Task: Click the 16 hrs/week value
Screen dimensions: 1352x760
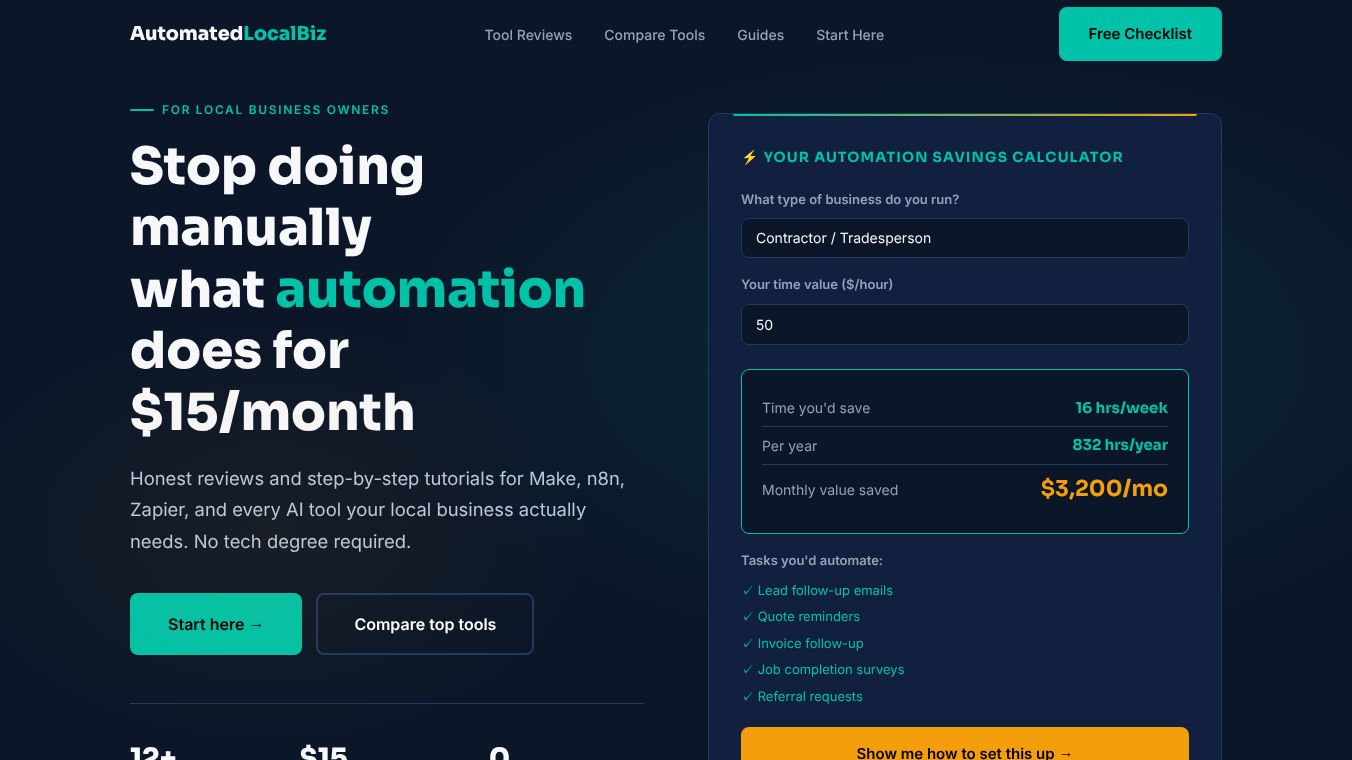Action: point(1121,407)
